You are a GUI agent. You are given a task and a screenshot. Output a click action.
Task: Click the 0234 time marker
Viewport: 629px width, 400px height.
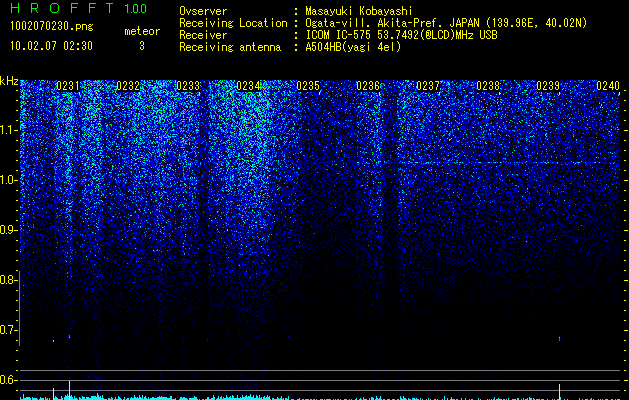click(248, 86)
